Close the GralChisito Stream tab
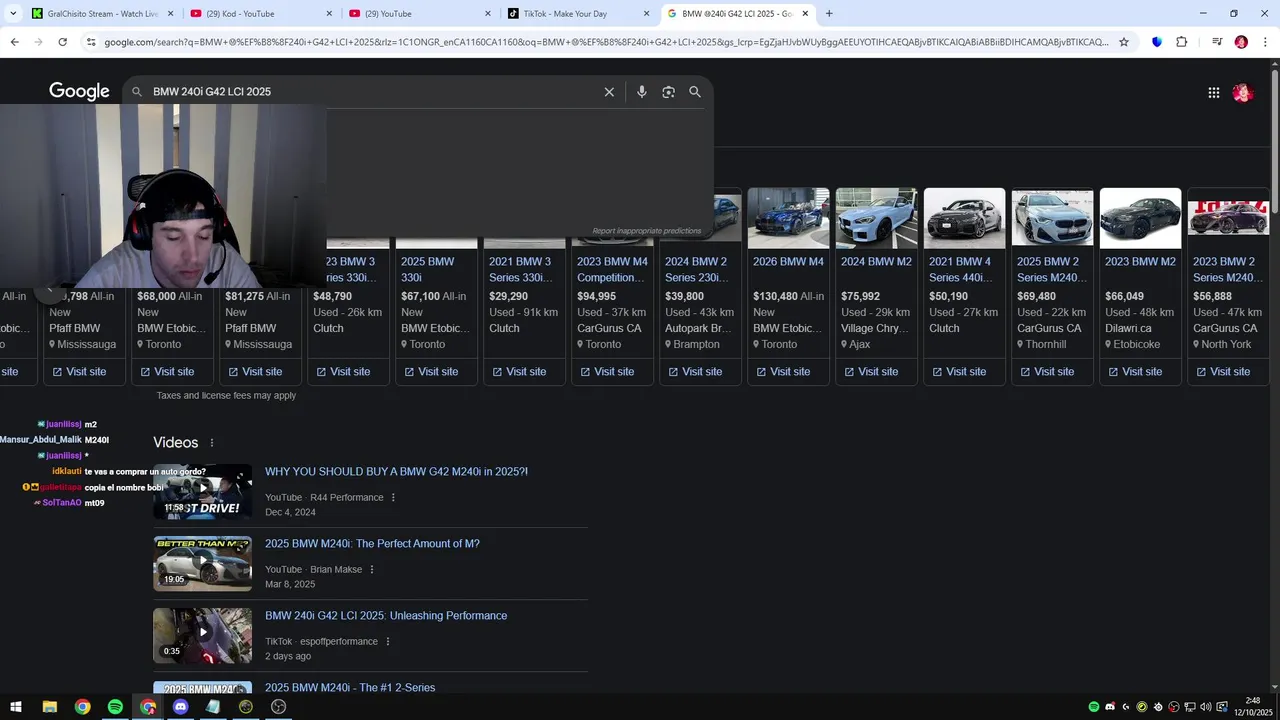1280x720 pixels. click(169, 14)
